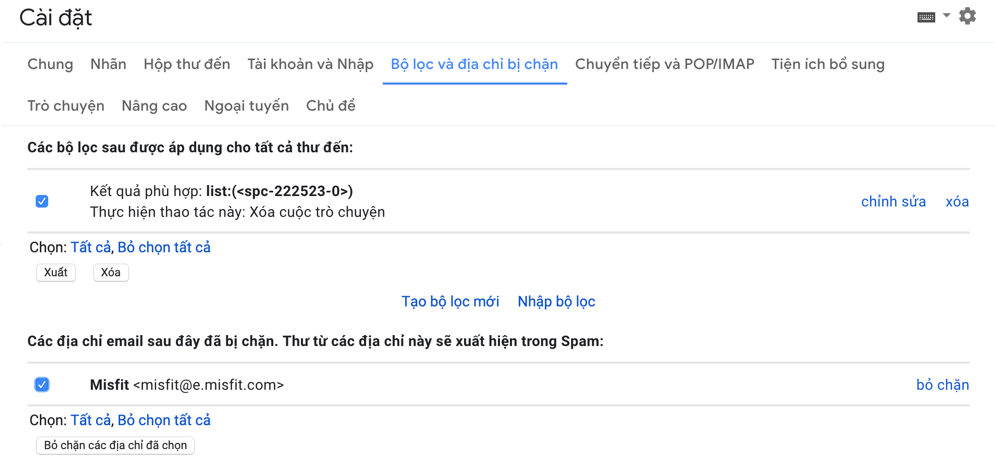998x465 pixels.
Task: Open the Chủ đề tab
Action: (330, 106)
